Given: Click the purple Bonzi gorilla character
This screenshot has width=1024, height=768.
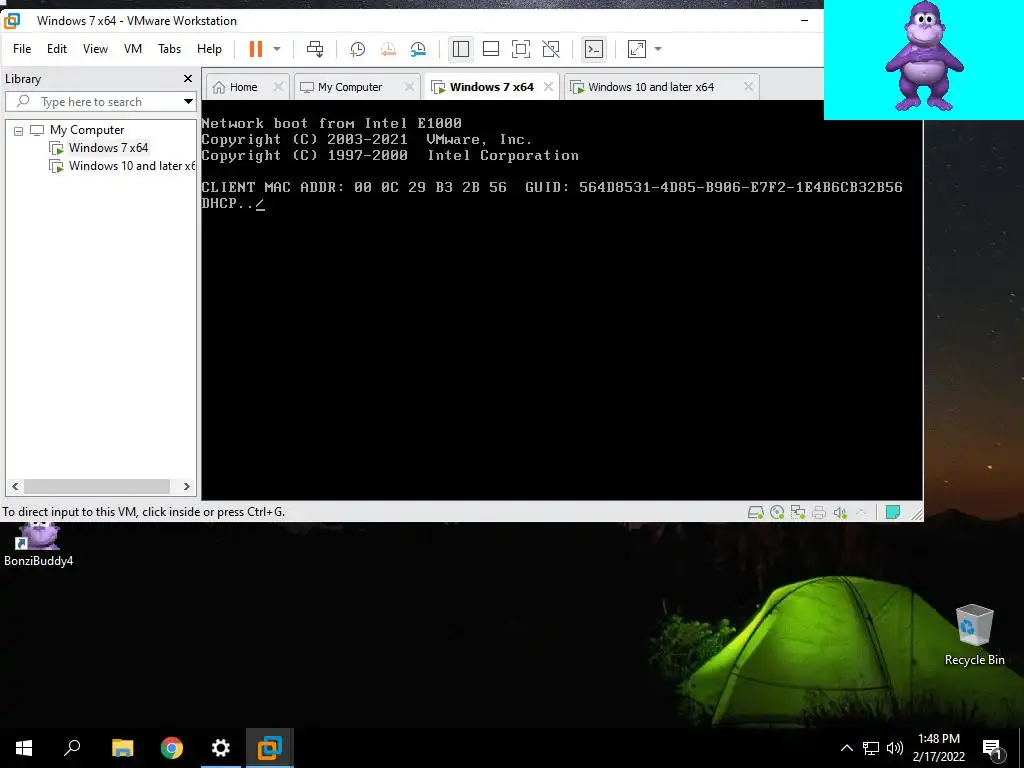Looking at the screenshot, I should tap(924, 56).
